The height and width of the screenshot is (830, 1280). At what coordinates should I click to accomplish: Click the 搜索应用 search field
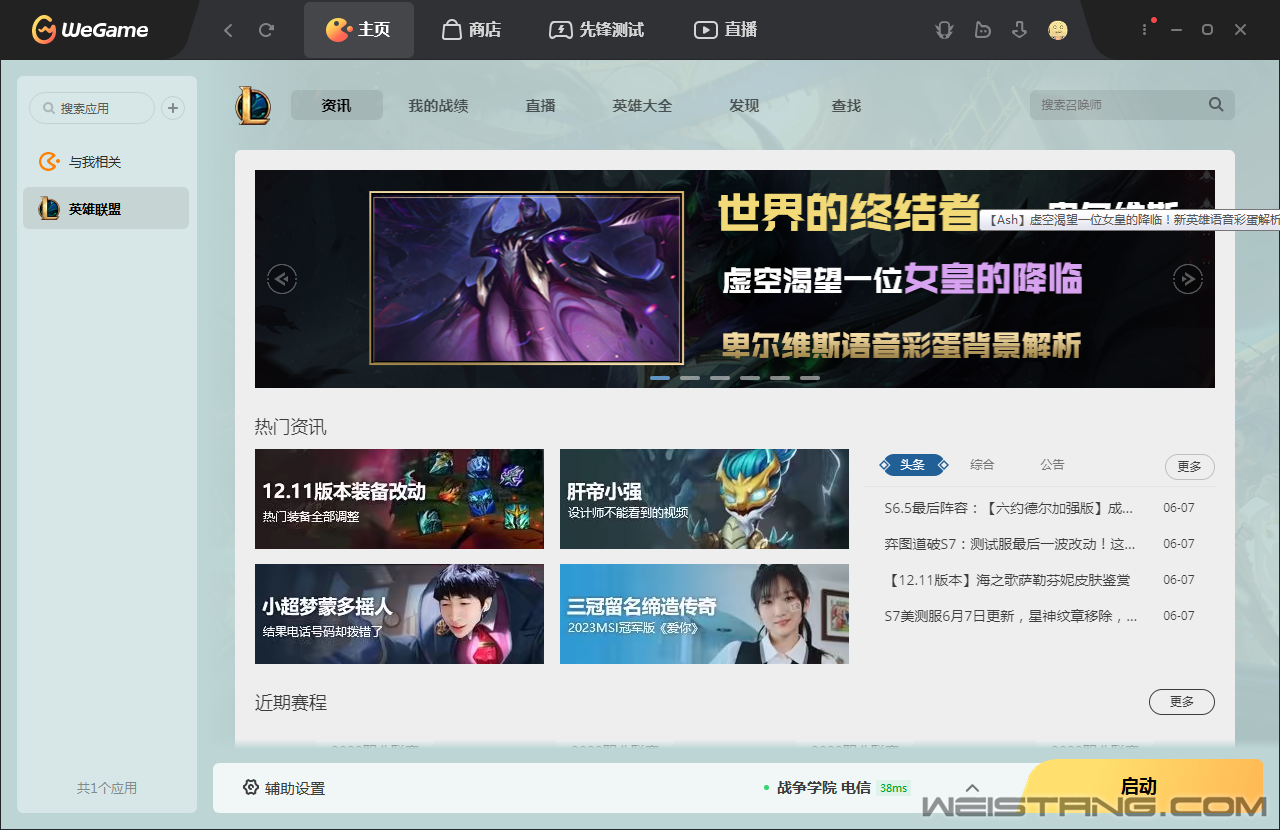92,108
